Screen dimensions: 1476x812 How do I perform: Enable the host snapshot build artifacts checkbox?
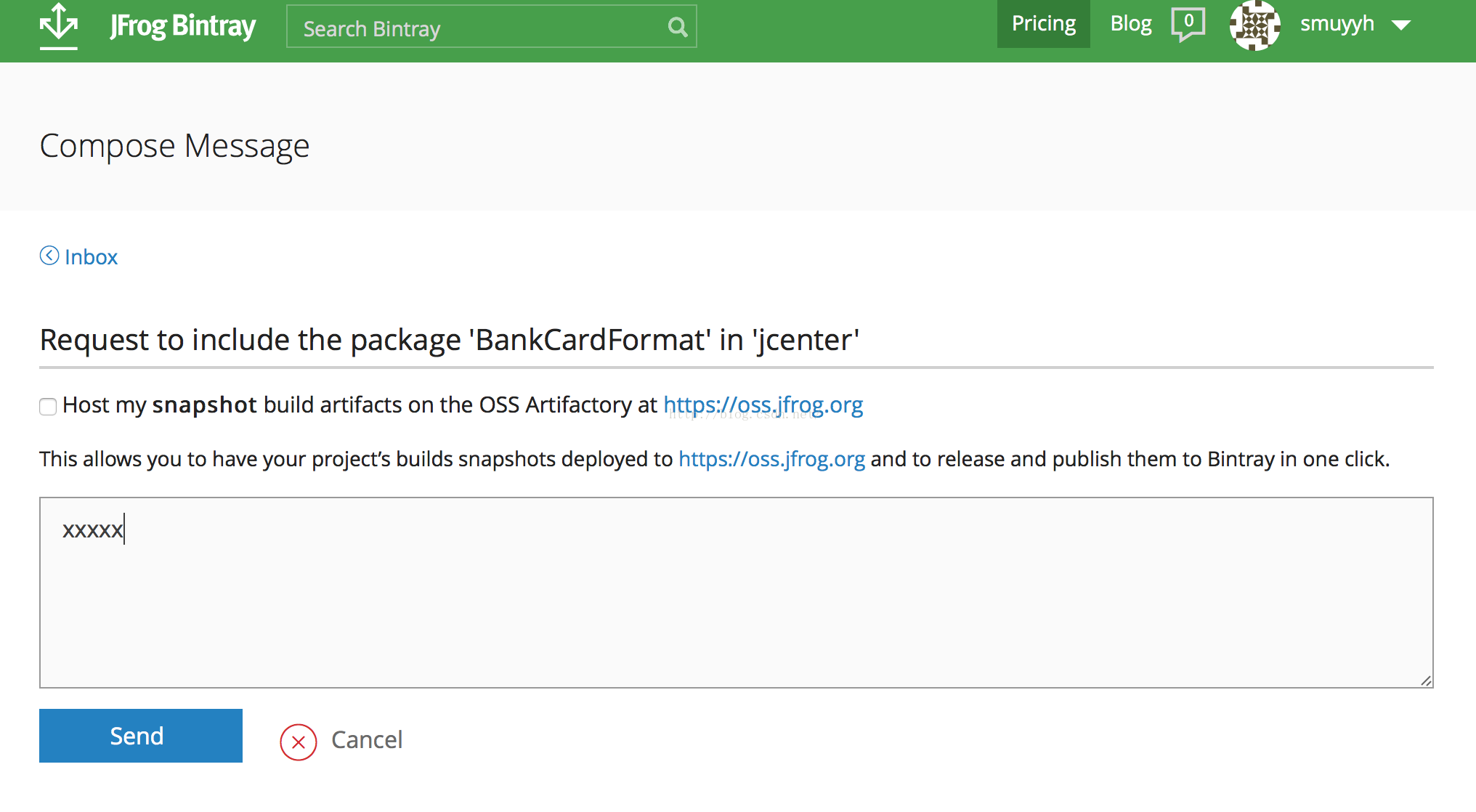click(48, 407)
